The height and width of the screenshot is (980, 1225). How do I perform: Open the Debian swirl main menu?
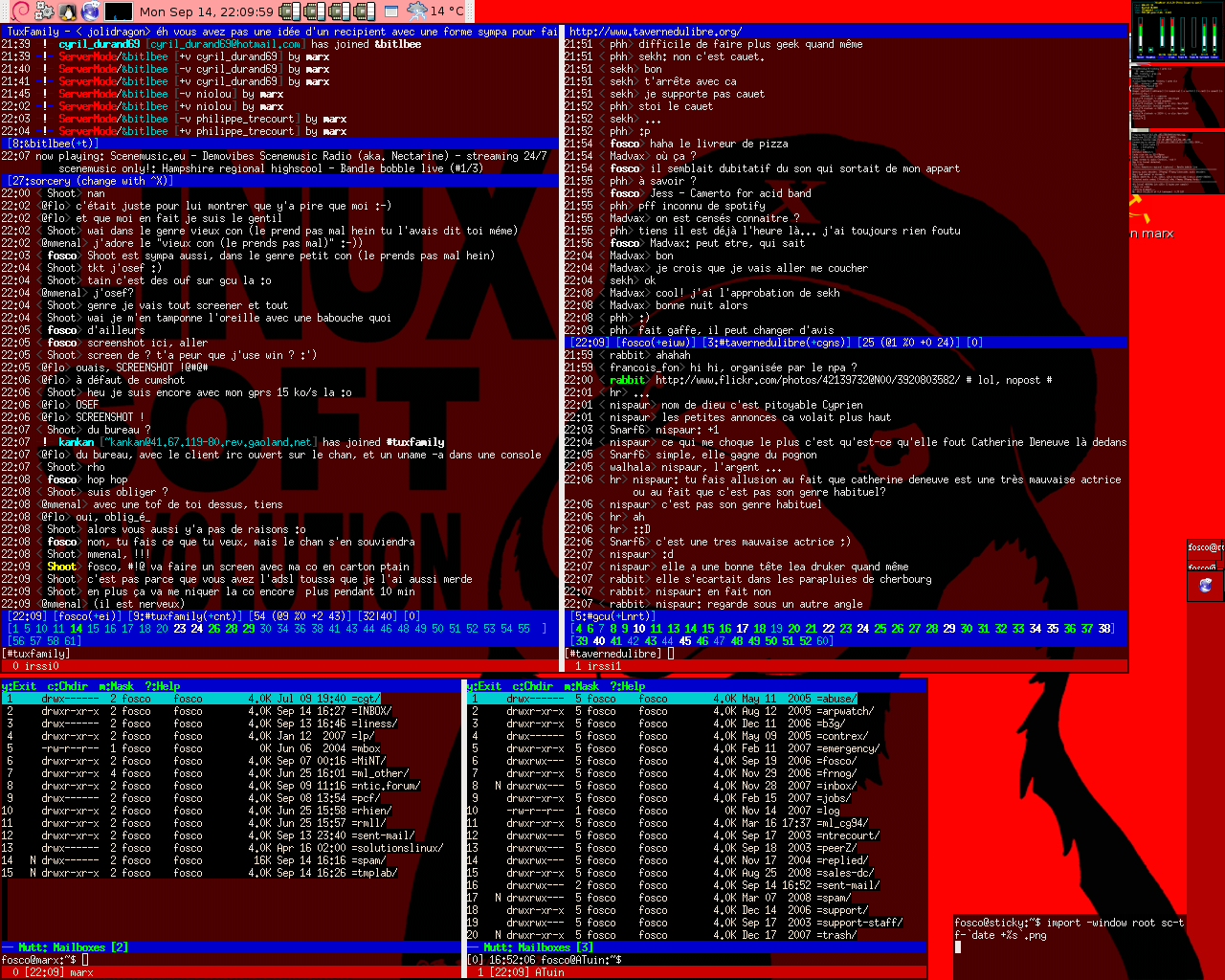point(20,11)
